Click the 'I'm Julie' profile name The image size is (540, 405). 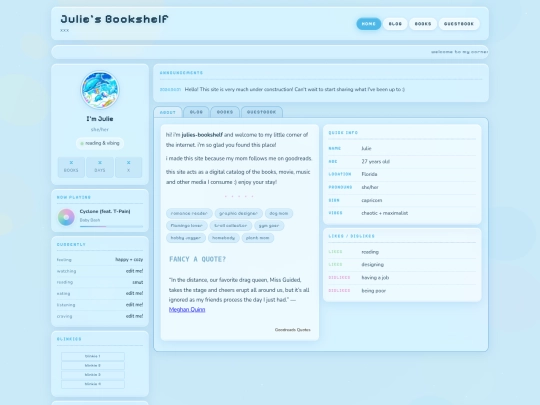click(x=100, y=119)
